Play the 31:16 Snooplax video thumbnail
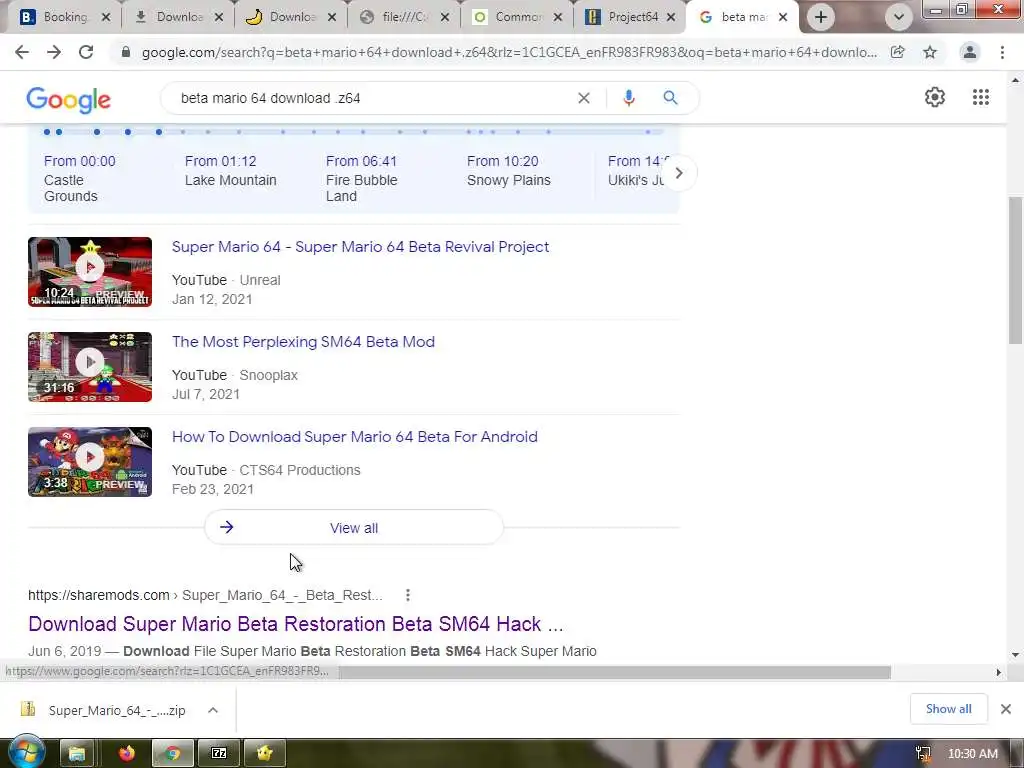The height and width of the screenshot is (768, 1024). tap(90, 367)
